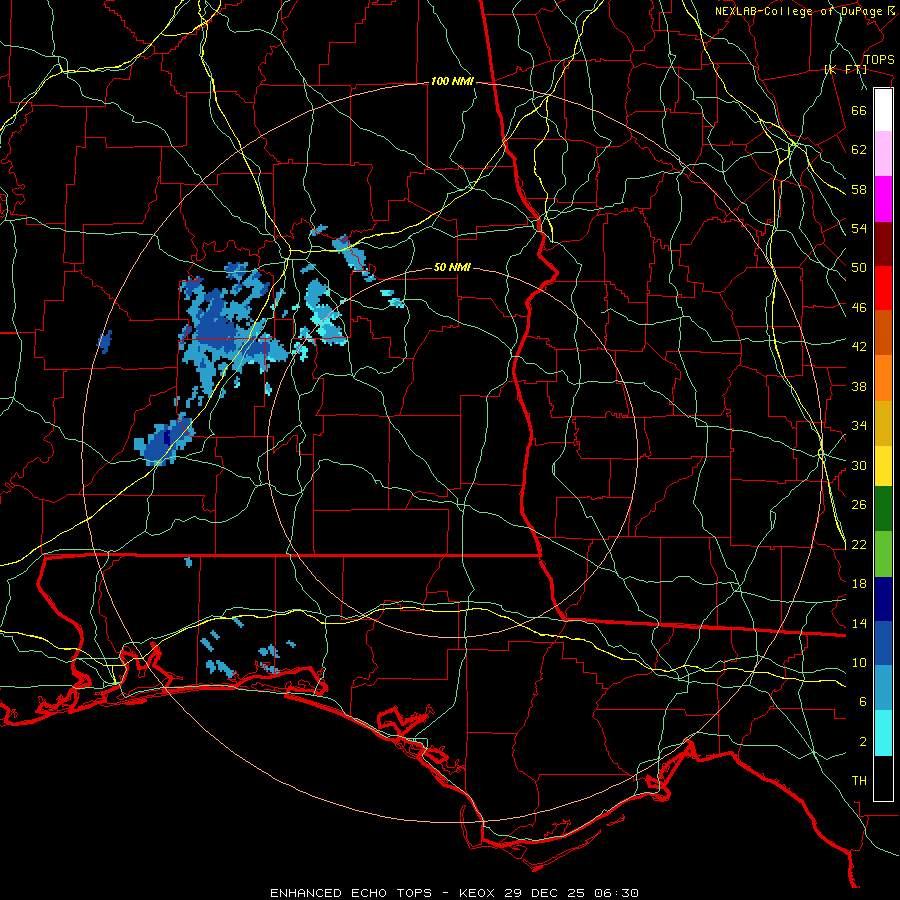Image resolution: width=900 pixels, height=900 pixels.
Task: Click the bright red legend swatch near 46-50
Action: 883,288
